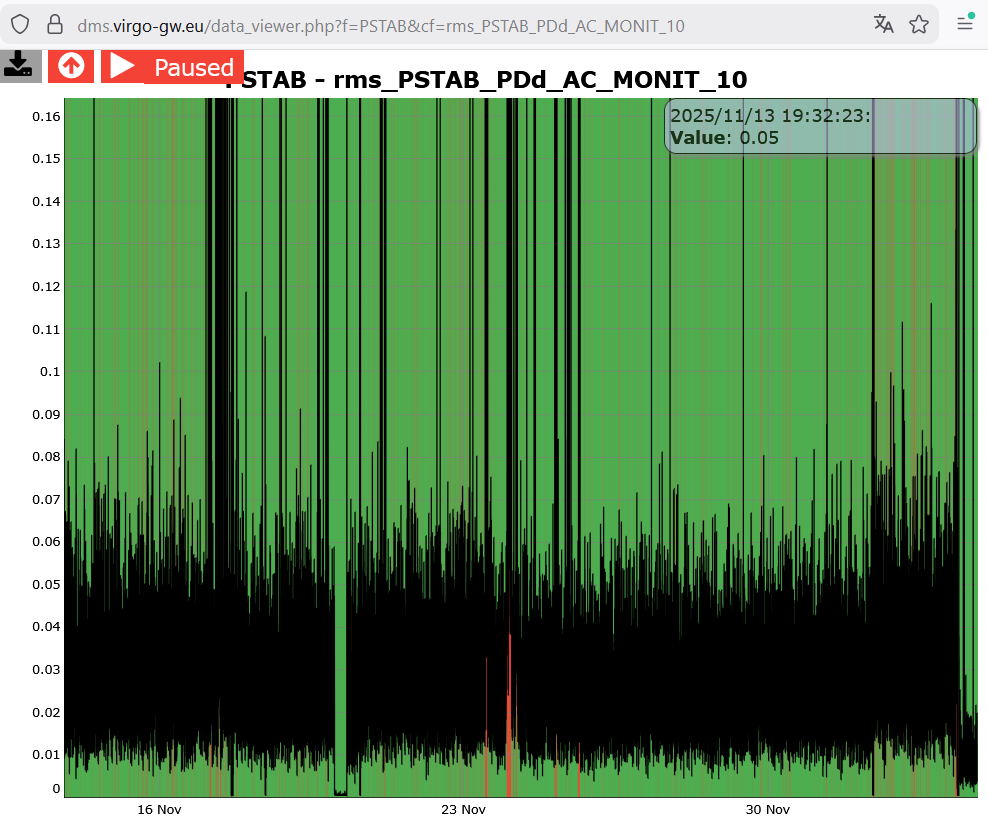Click the site security padlock icon
The height and width of the screenshot is (832, 988).
[x=55, y=24]
